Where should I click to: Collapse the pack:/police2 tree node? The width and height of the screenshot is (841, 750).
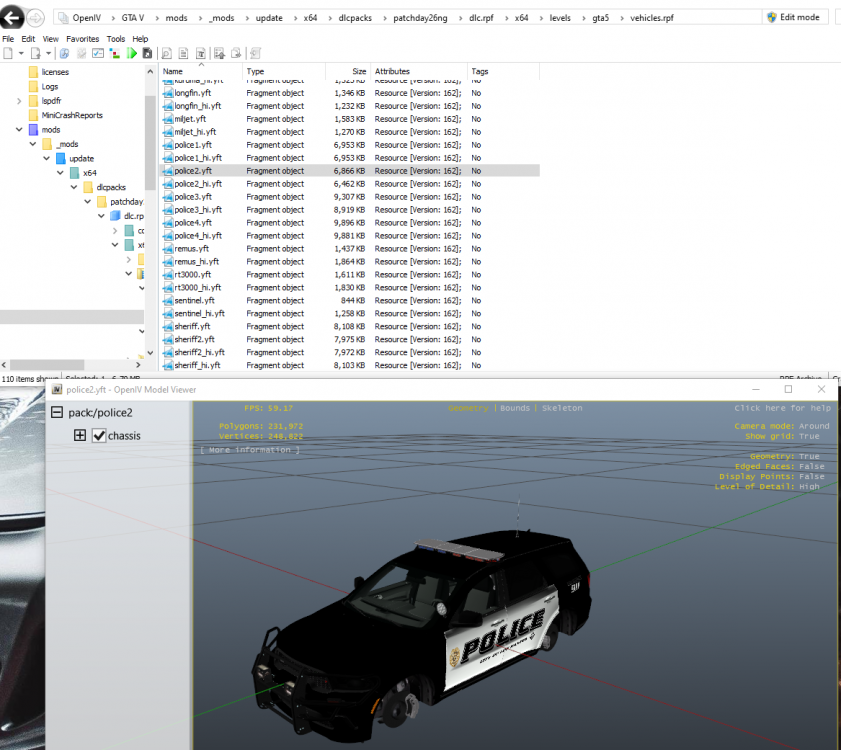click(58, 412)
